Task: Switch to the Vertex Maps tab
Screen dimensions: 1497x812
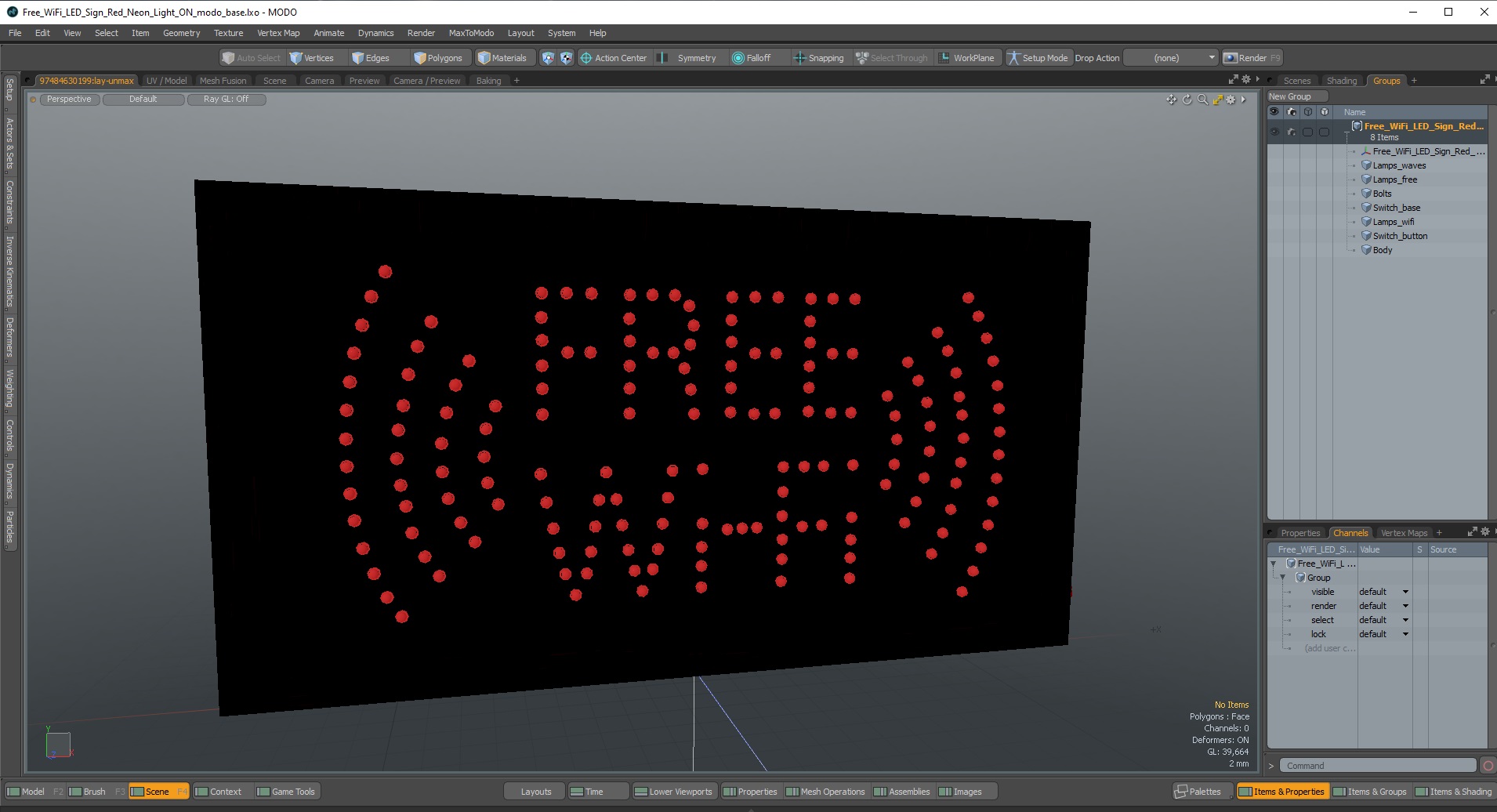Action: point(1404,533)
